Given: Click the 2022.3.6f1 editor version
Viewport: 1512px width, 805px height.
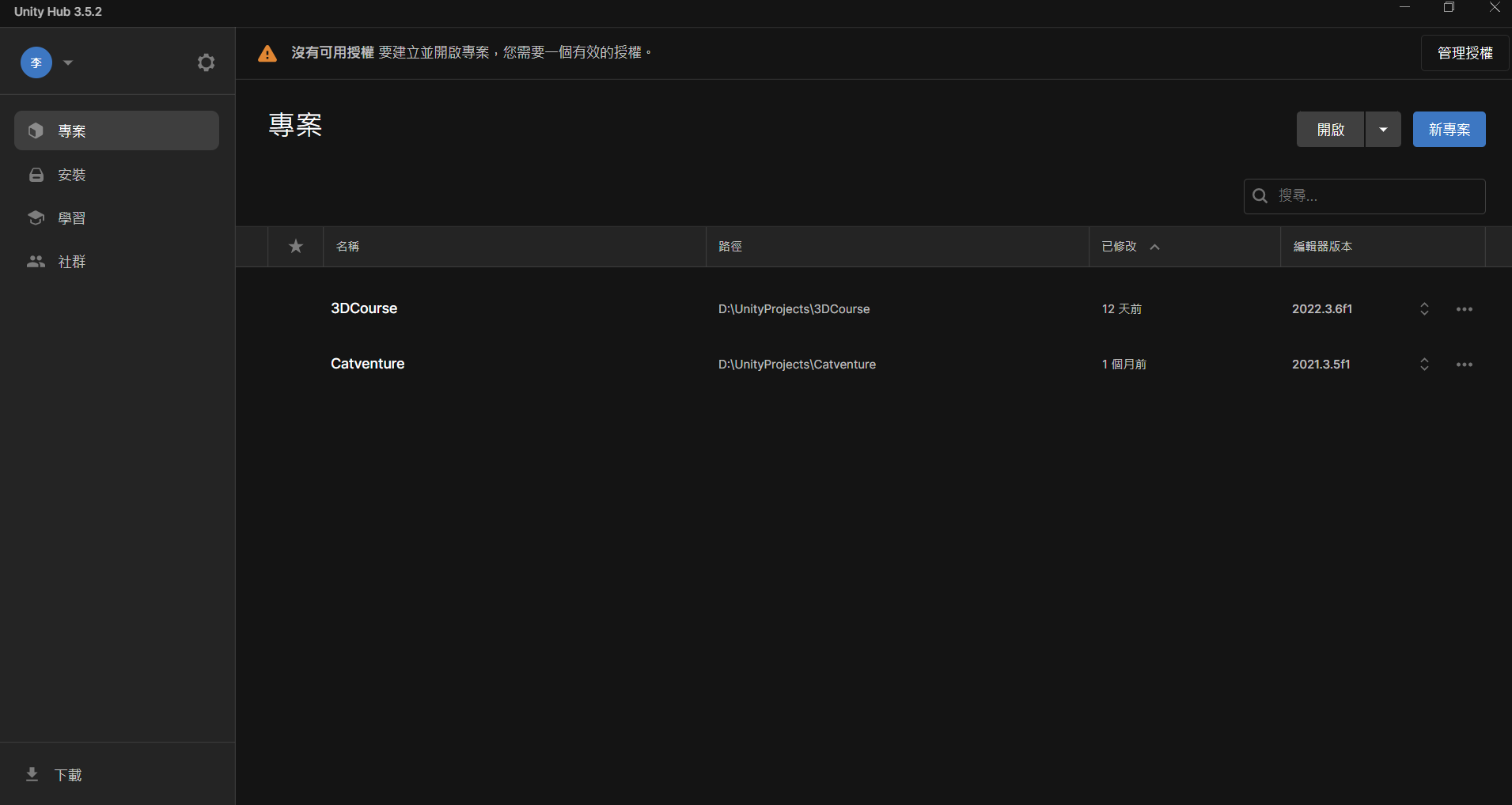Looking at the screenshot, I should 1322,309.
